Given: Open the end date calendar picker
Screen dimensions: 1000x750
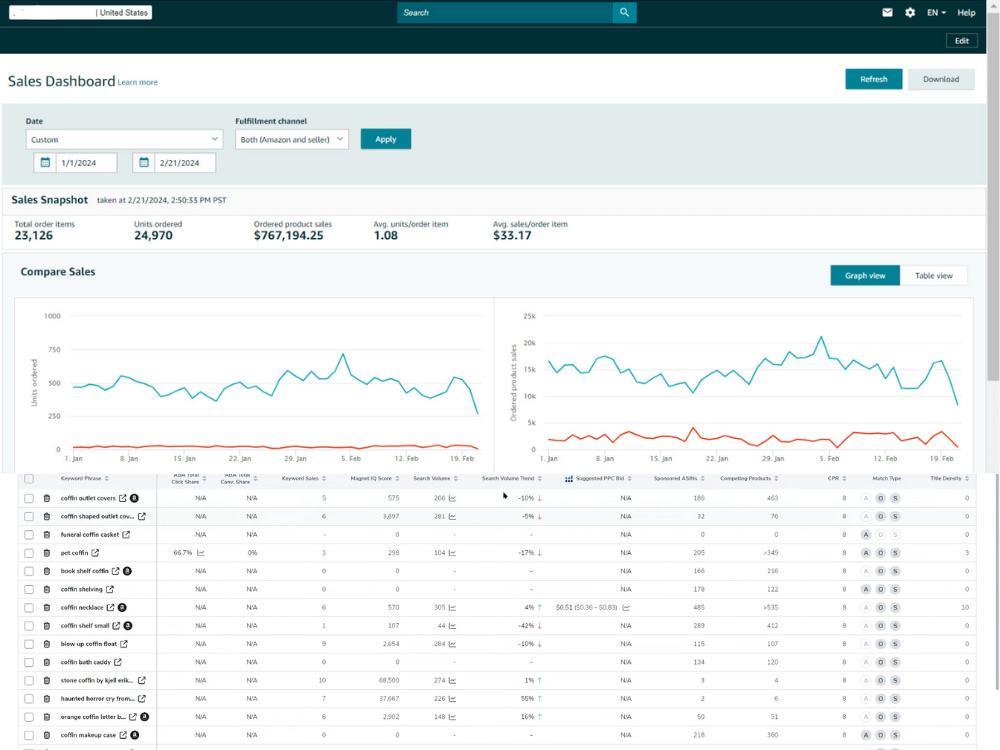Looking at the screenshot, I should click(x=144, y=163).
